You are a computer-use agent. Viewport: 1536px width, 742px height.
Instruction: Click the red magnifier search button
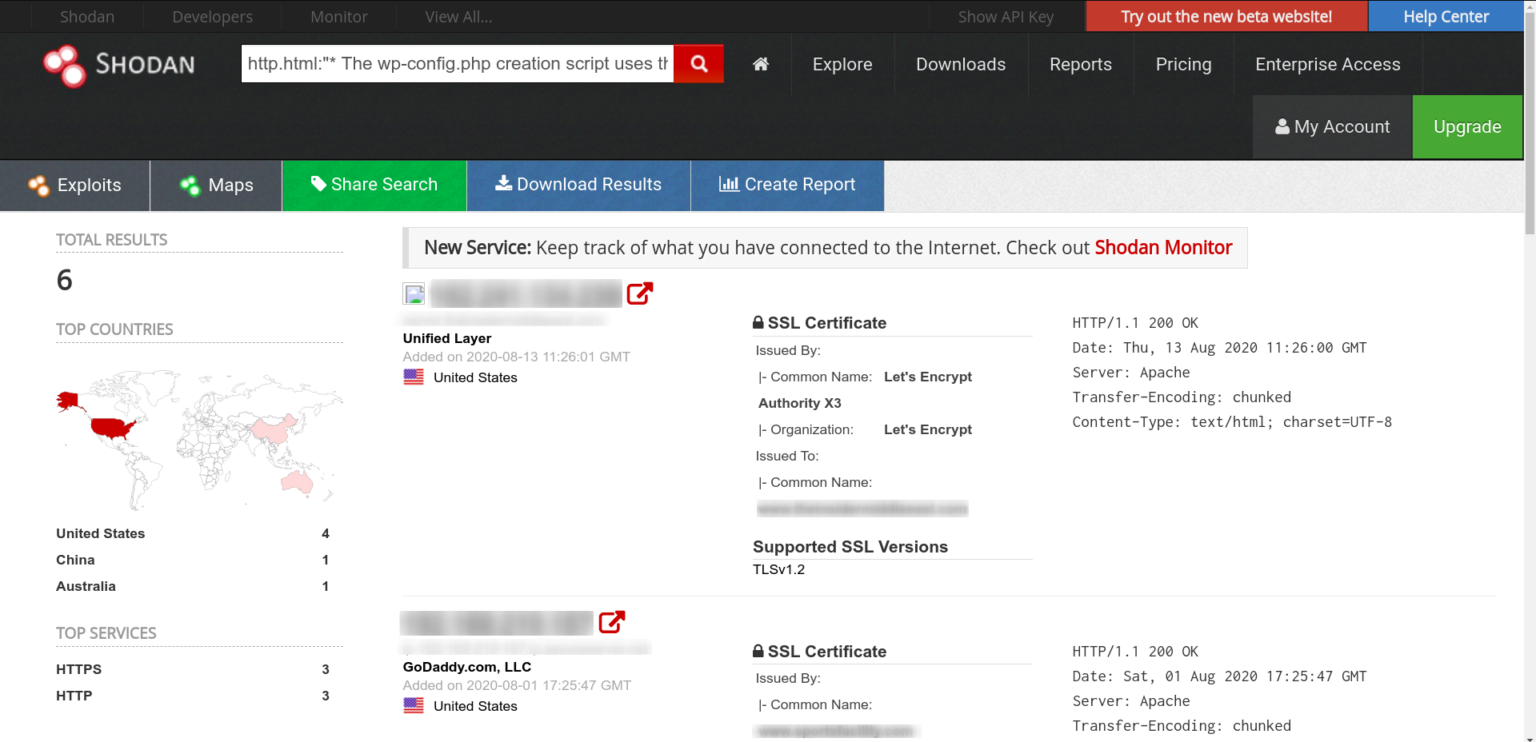coord(699,64)
